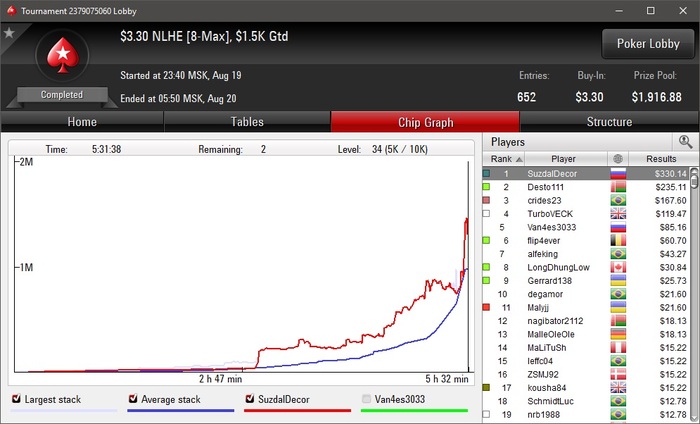Screen dimensions: 700x424
Task: Click the olive marker beside kousha84
Action: [486, 388]
